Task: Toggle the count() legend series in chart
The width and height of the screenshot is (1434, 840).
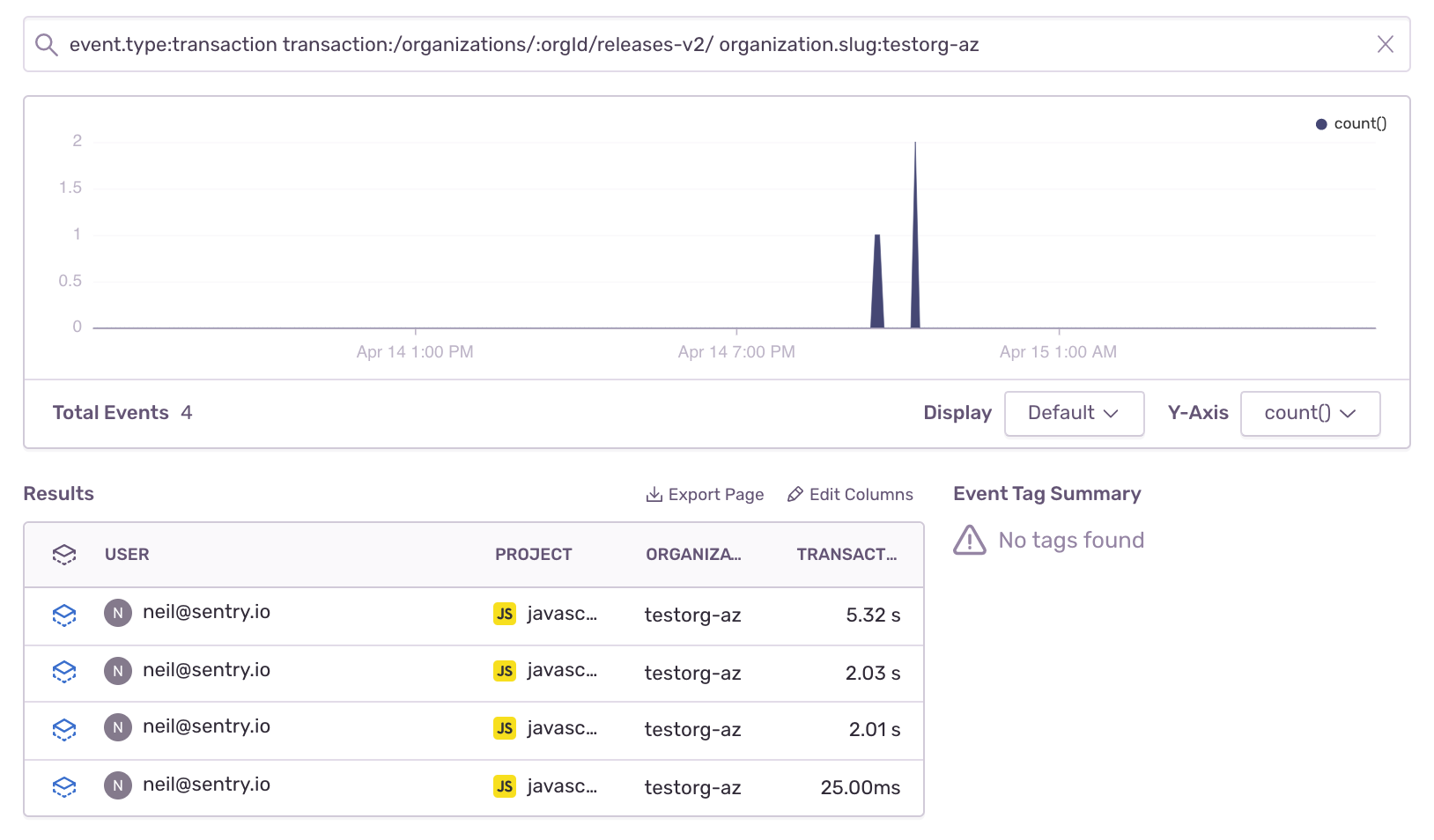Action: pos(1351,123)
